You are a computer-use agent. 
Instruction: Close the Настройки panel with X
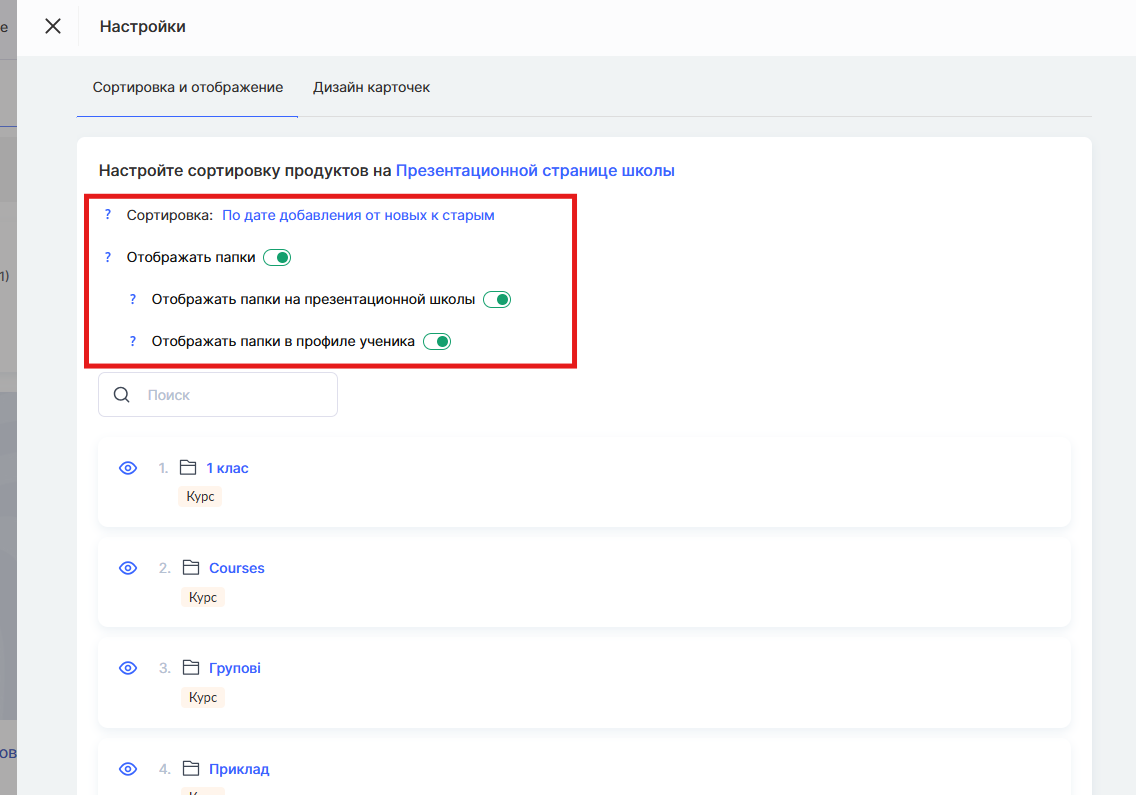(x=53, y=26)
